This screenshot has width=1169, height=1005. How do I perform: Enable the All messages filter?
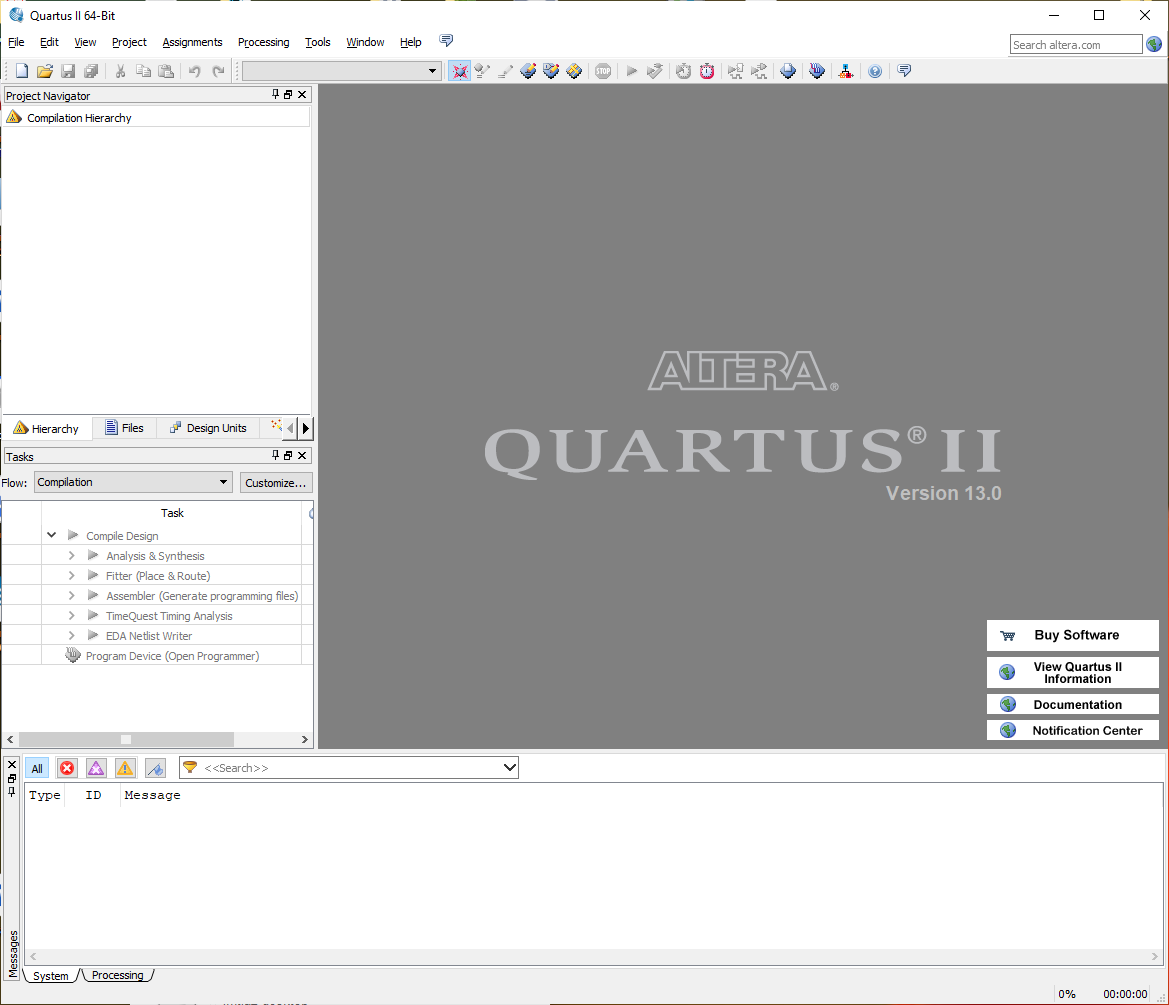(x=37, y=767)
